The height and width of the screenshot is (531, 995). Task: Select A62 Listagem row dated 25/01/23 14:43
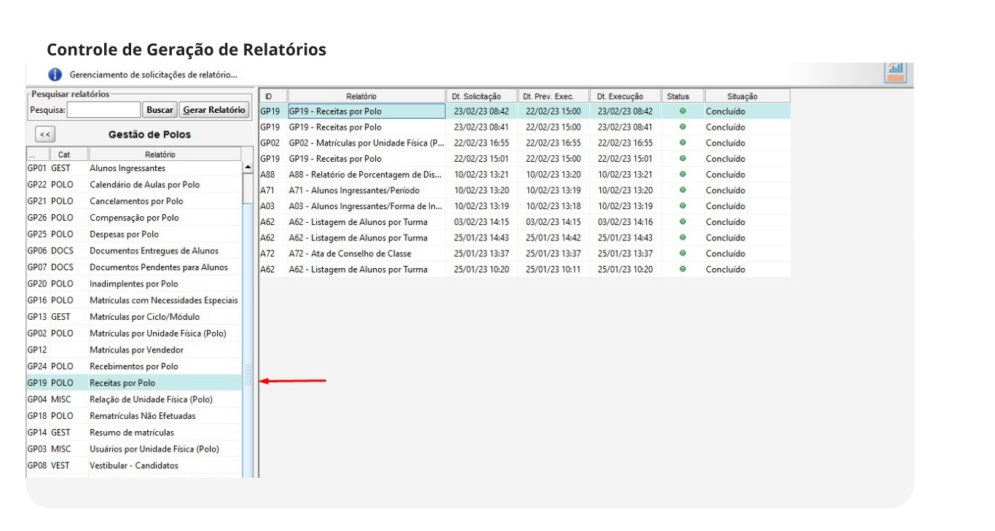pos(525,238)
